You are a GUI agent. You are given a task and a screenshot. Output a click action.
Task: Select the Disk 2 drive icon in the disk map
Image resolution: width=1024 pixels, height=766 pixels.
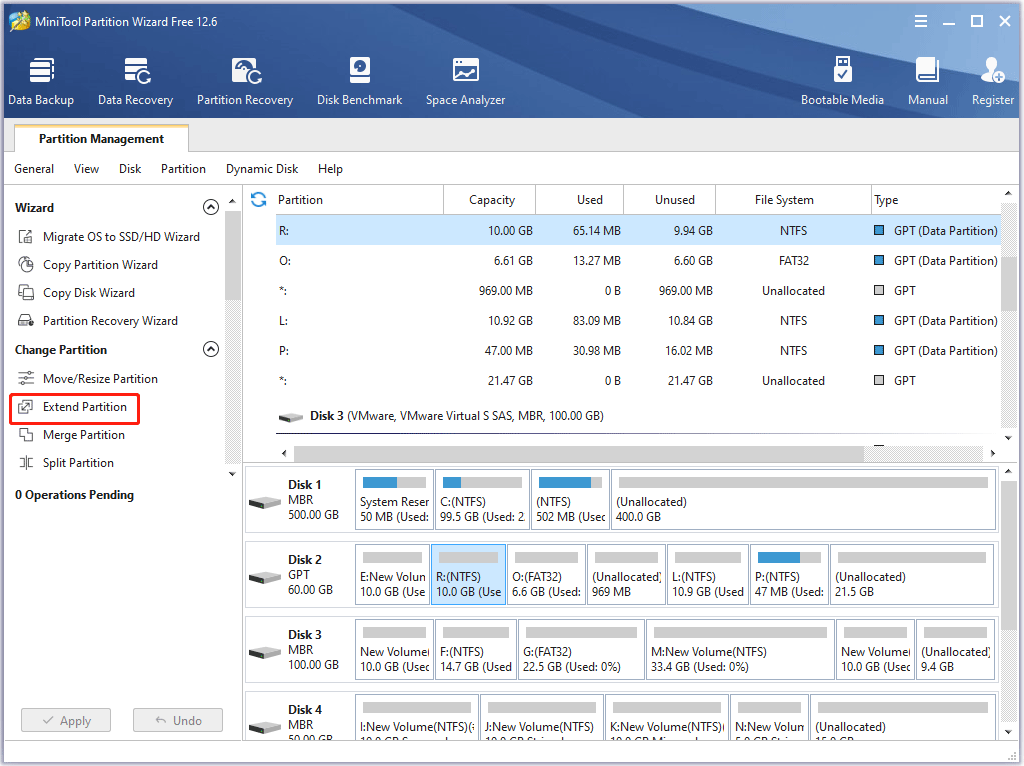[x=265, y=577]
